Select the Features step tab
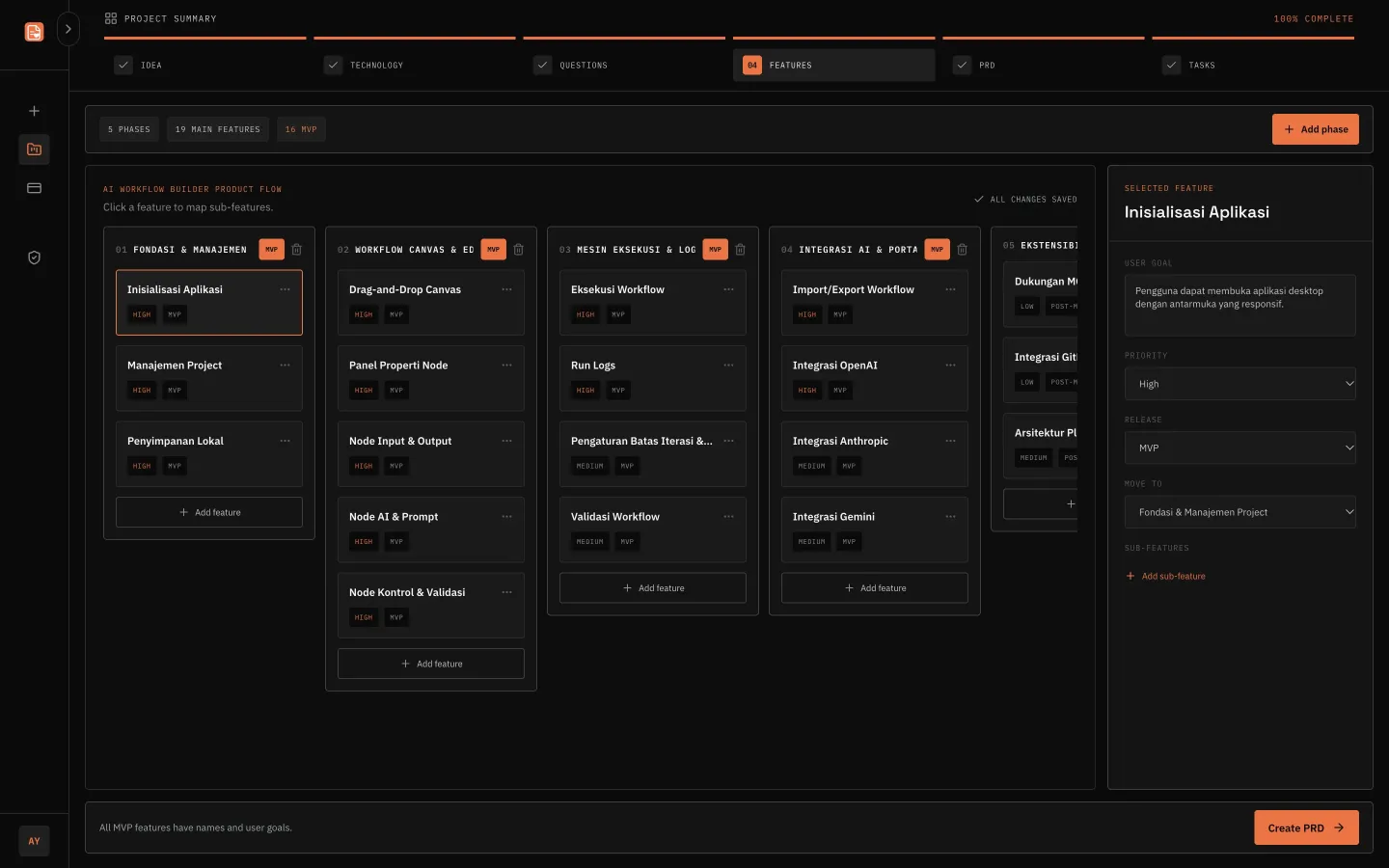The height and width of the screenshot is (868, 1389). click(x=834, y=66)
